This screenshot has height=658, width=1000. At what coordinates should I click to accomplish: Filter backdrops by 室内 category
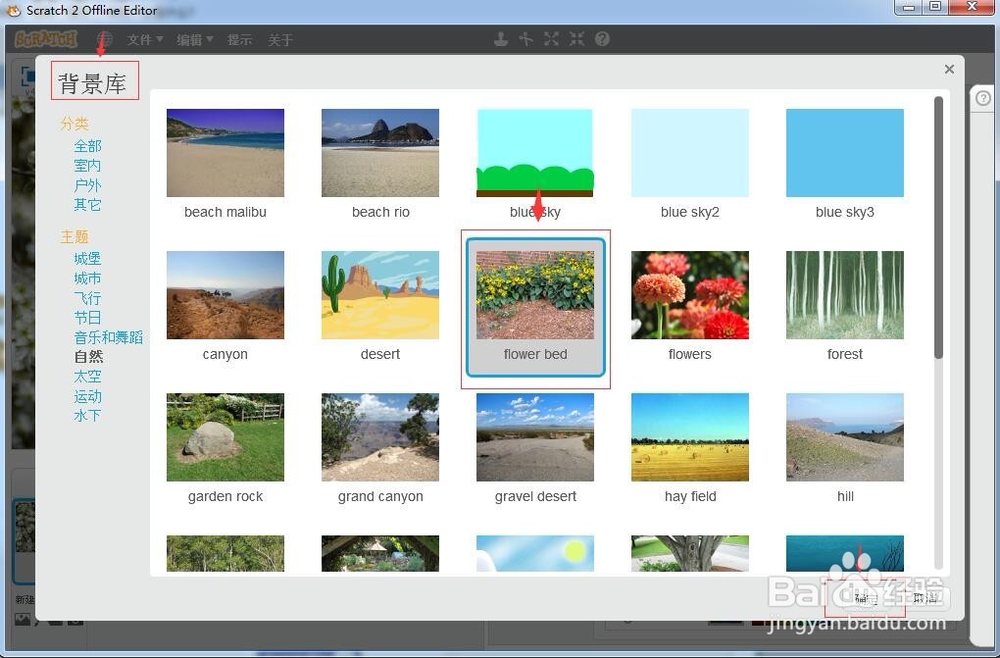[87, 166]
